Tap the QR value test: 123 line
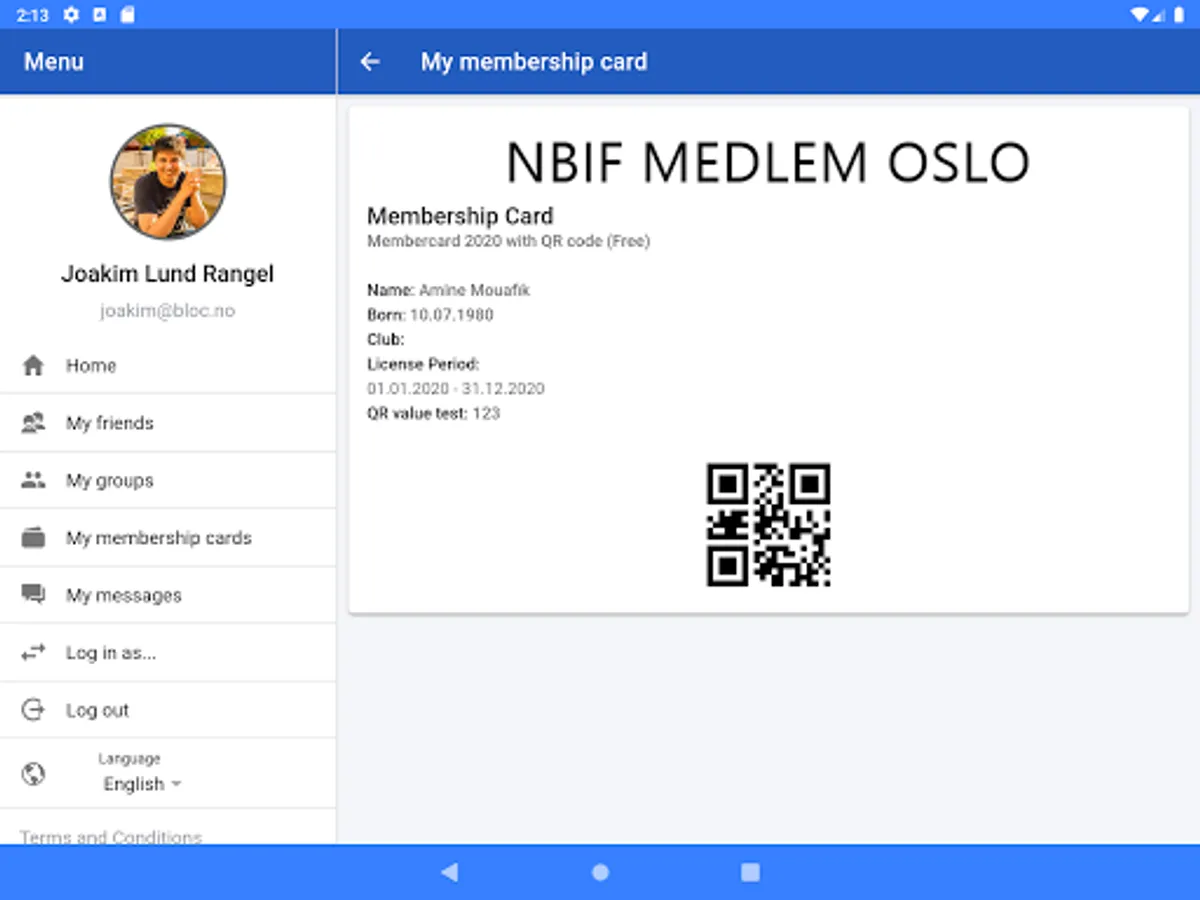The image size is (1200, 900). [433, 413]
